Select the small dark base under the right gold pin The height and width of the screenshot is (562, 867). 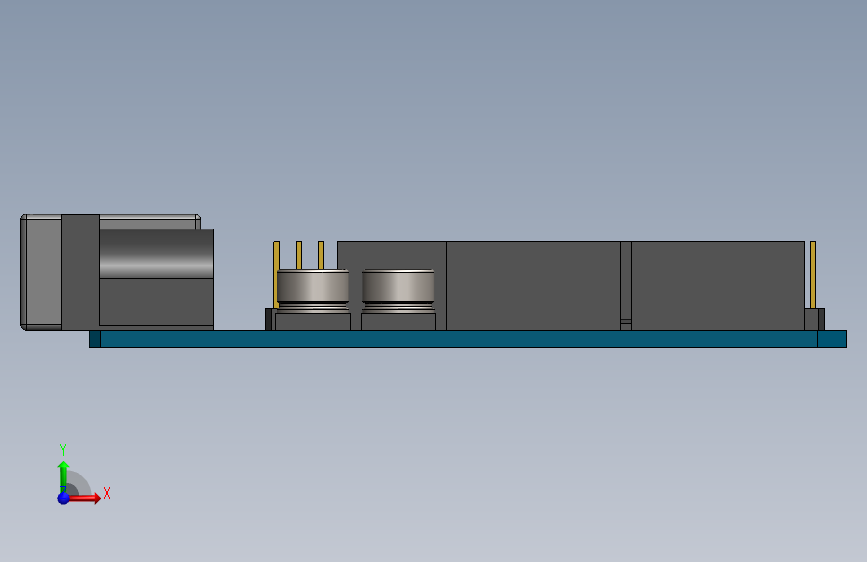pos(814,319)
